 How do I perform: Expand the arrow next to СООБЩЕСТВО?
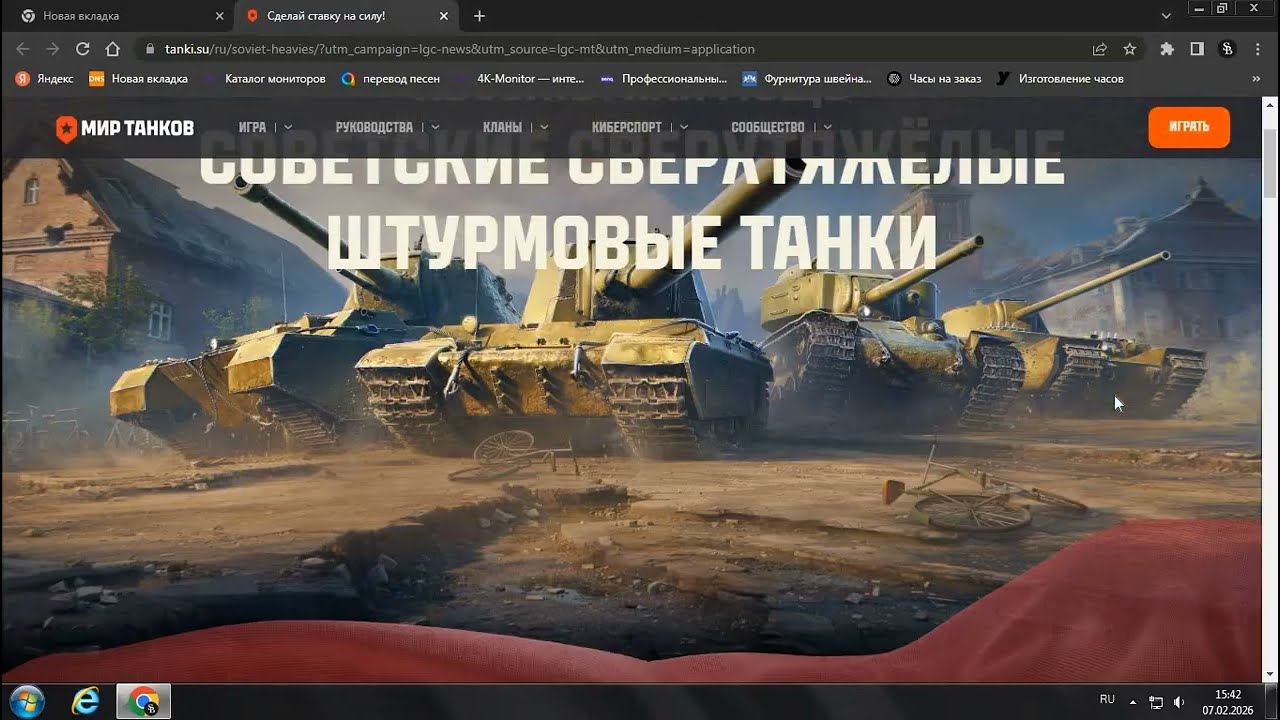827,127
